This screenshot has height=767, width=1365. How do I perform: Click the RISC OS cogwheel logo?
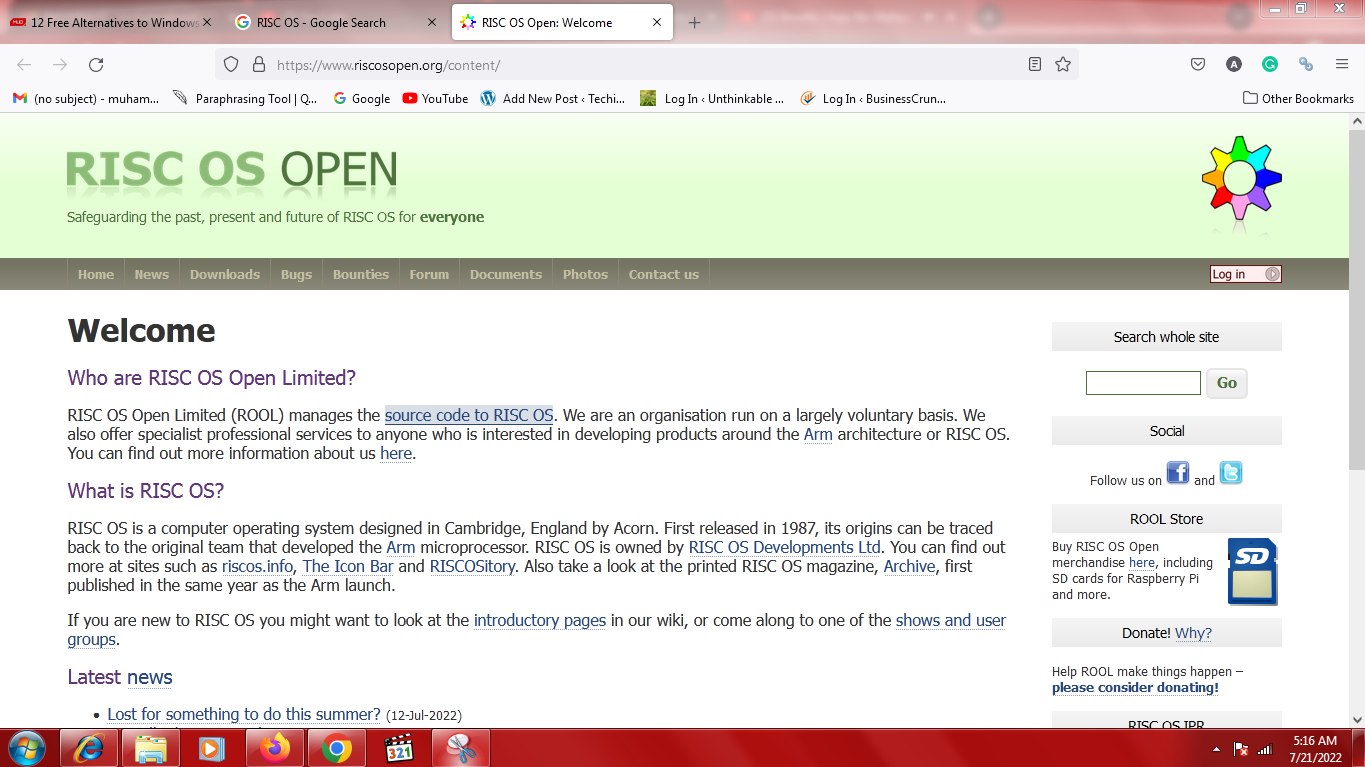(x=1241, y=178)
